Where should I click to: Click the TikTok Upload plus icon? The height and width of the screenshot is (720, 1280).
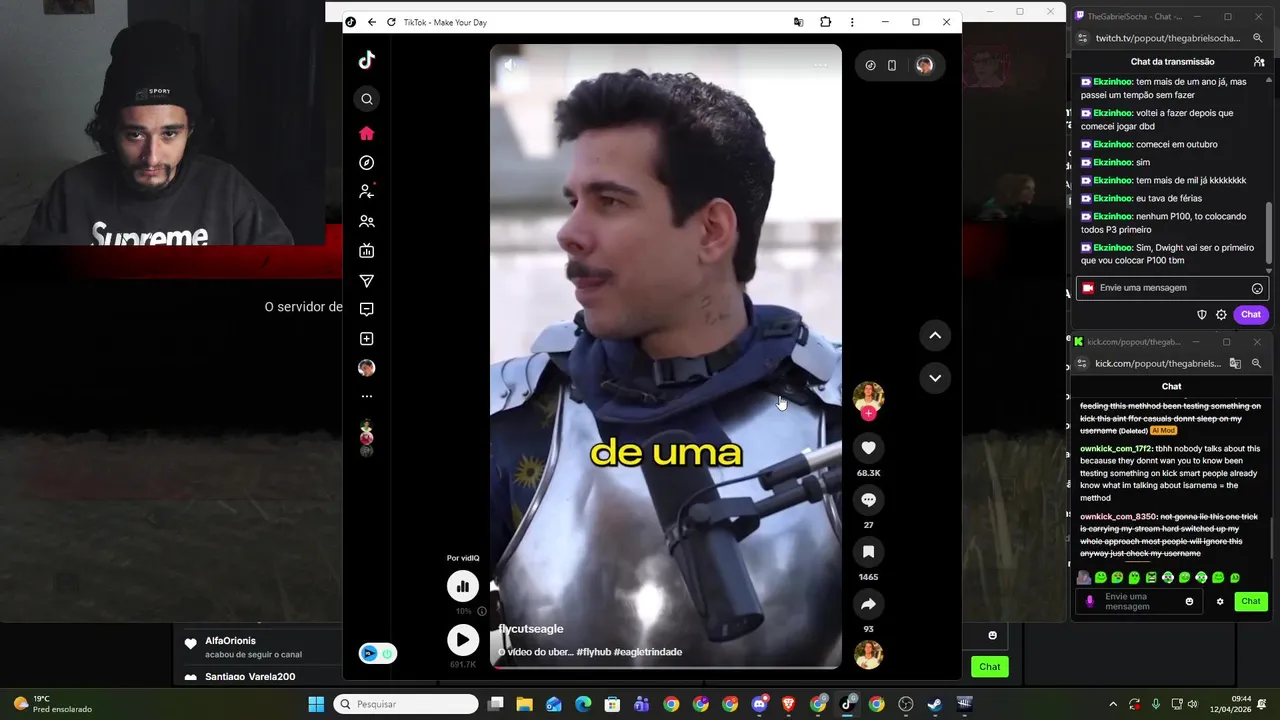point(367,339)
